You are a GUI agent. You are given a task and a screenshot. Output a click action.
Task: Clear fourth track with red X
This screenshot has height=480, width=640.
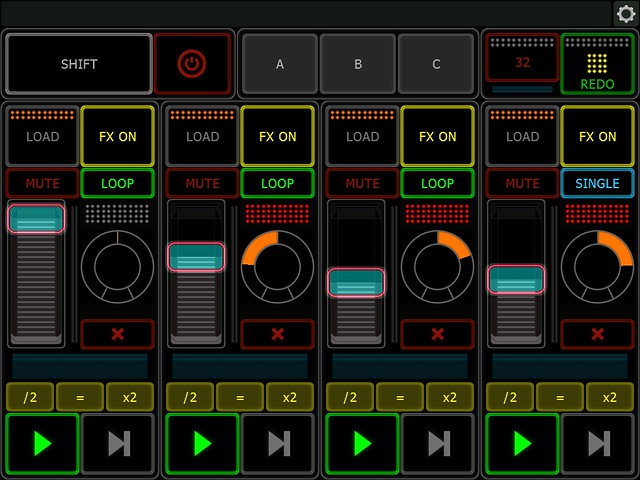coord(598,334)
